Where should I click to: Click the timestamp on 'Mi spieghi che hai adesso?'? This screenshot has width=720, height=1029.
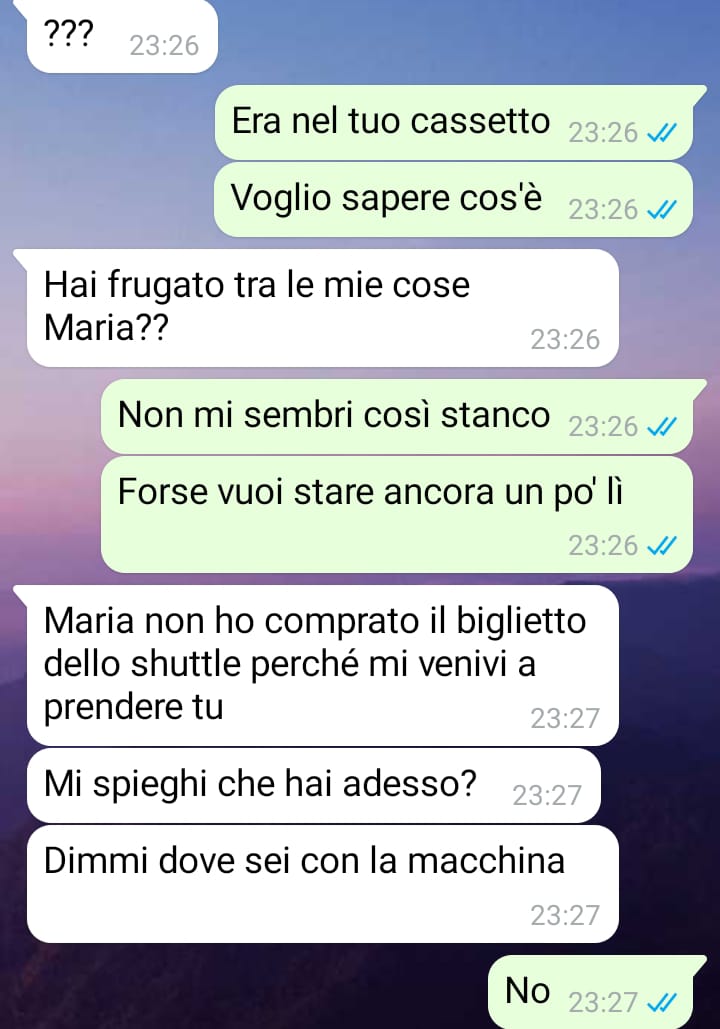[547, 795]
